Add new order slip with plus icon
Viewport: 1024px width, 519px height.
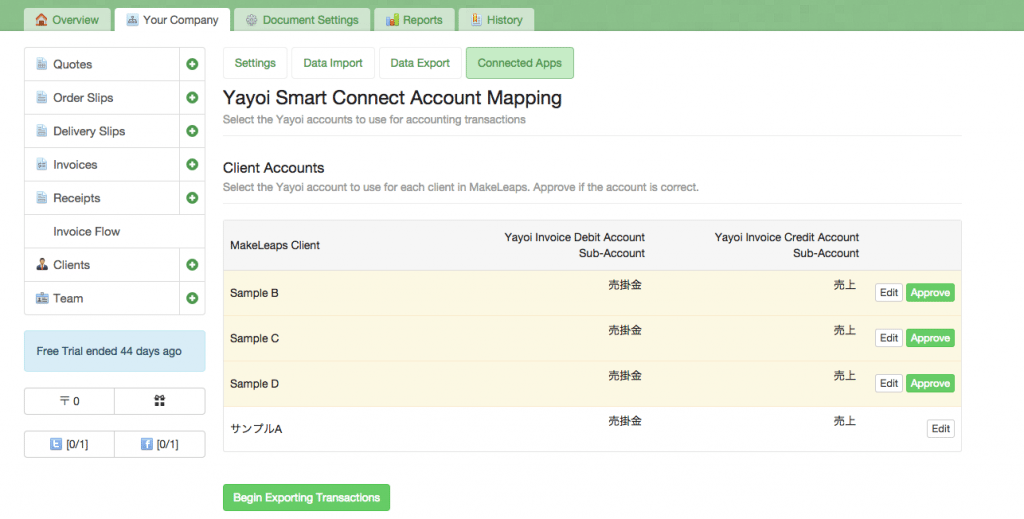coord(192,97)
